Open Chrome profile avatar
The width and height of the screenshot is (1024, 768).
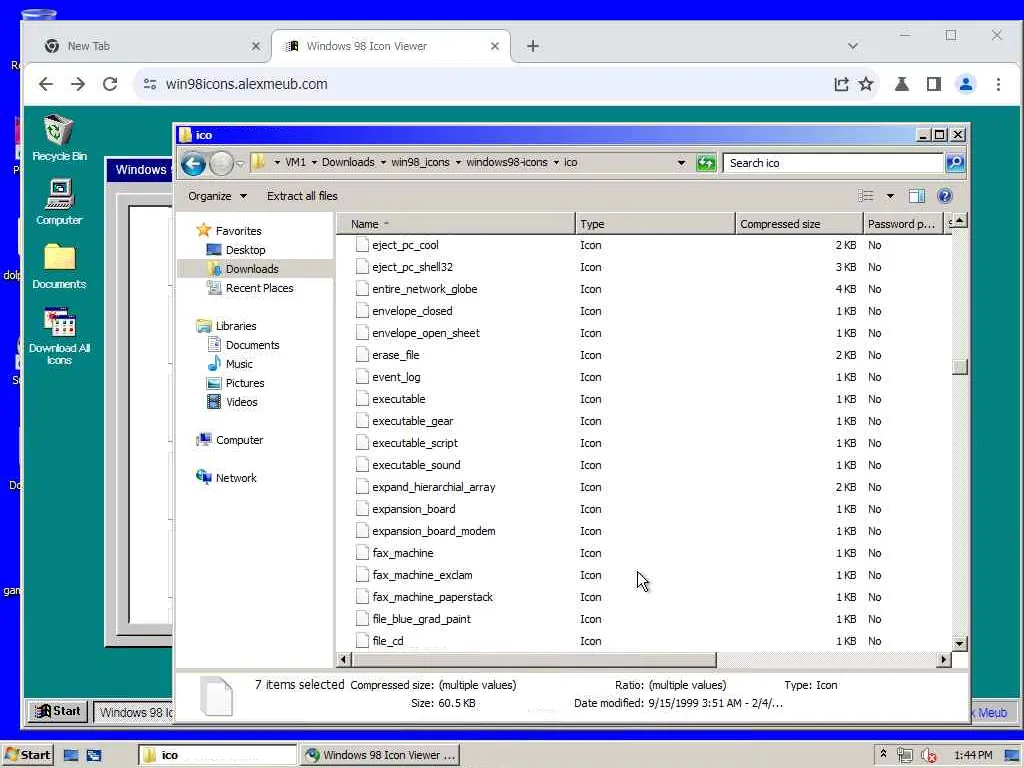pyautogui.click(x=965, y=84)
